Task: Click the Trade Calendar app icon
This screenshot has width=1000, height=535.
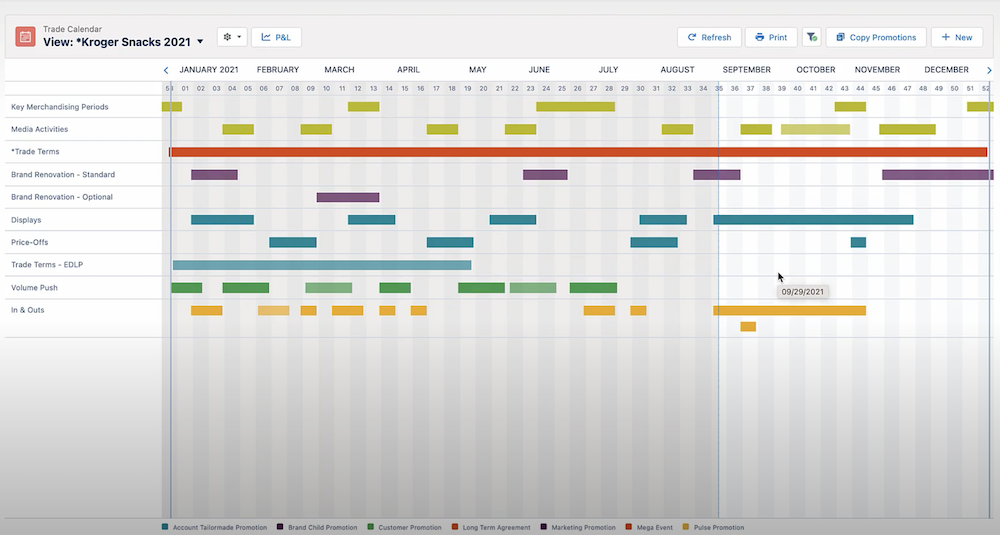Action: click(25, 37)
